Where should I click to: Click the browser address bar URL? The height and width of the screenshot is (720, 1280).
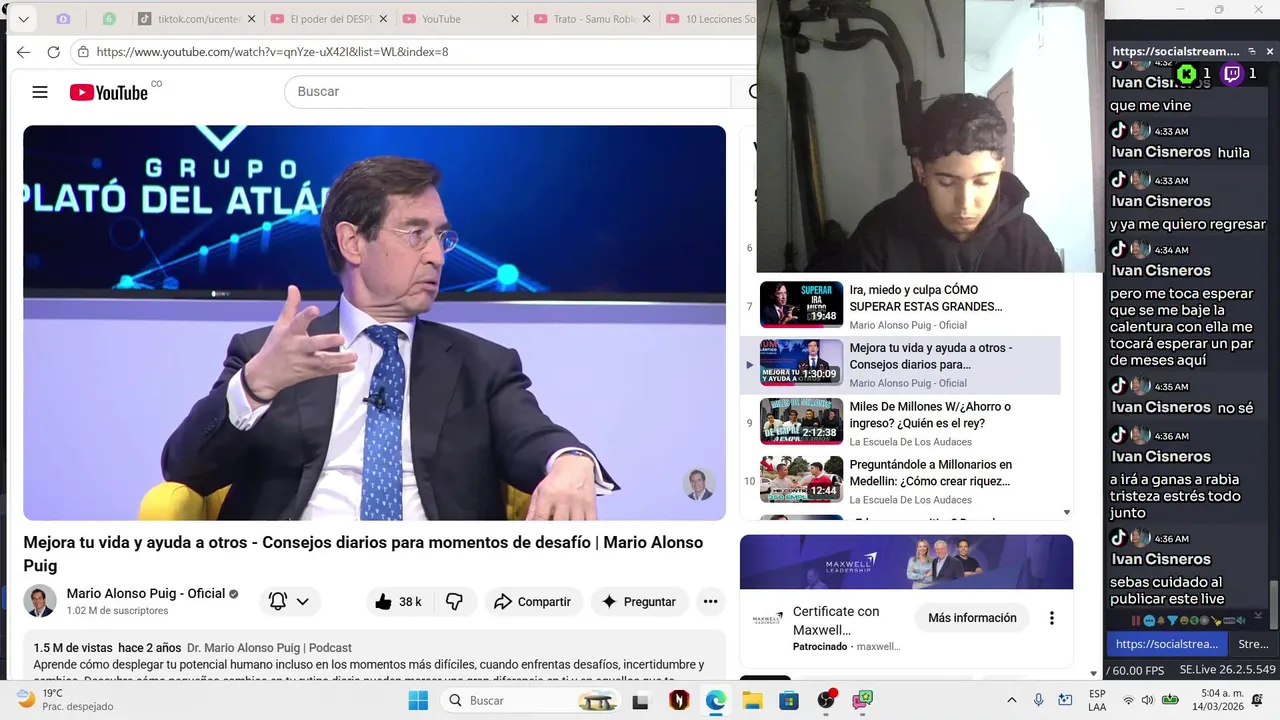pos(272,52)
